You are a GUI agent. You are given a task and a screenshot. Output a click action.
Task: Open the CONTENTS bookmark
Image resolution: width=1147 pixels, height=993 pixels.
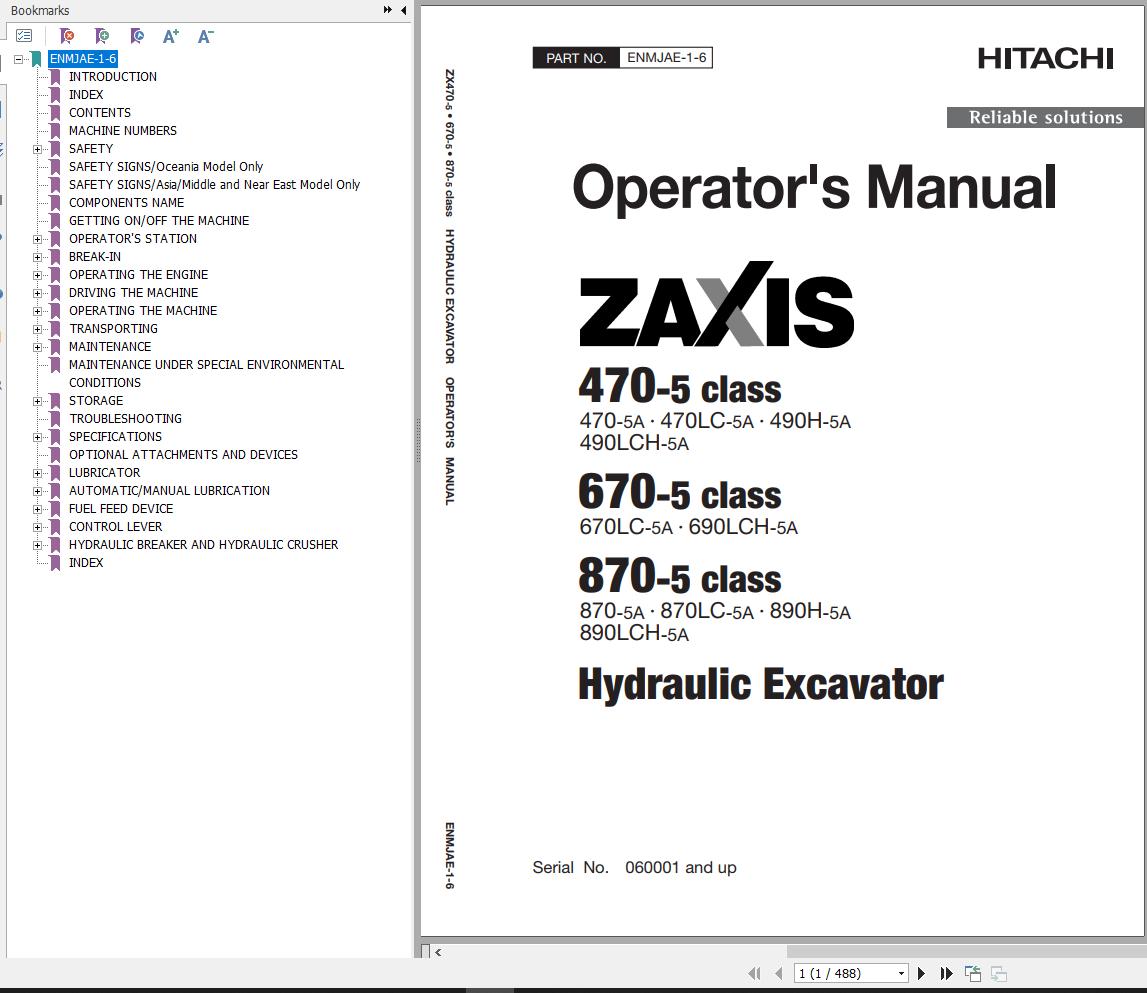tap(100, 113)
